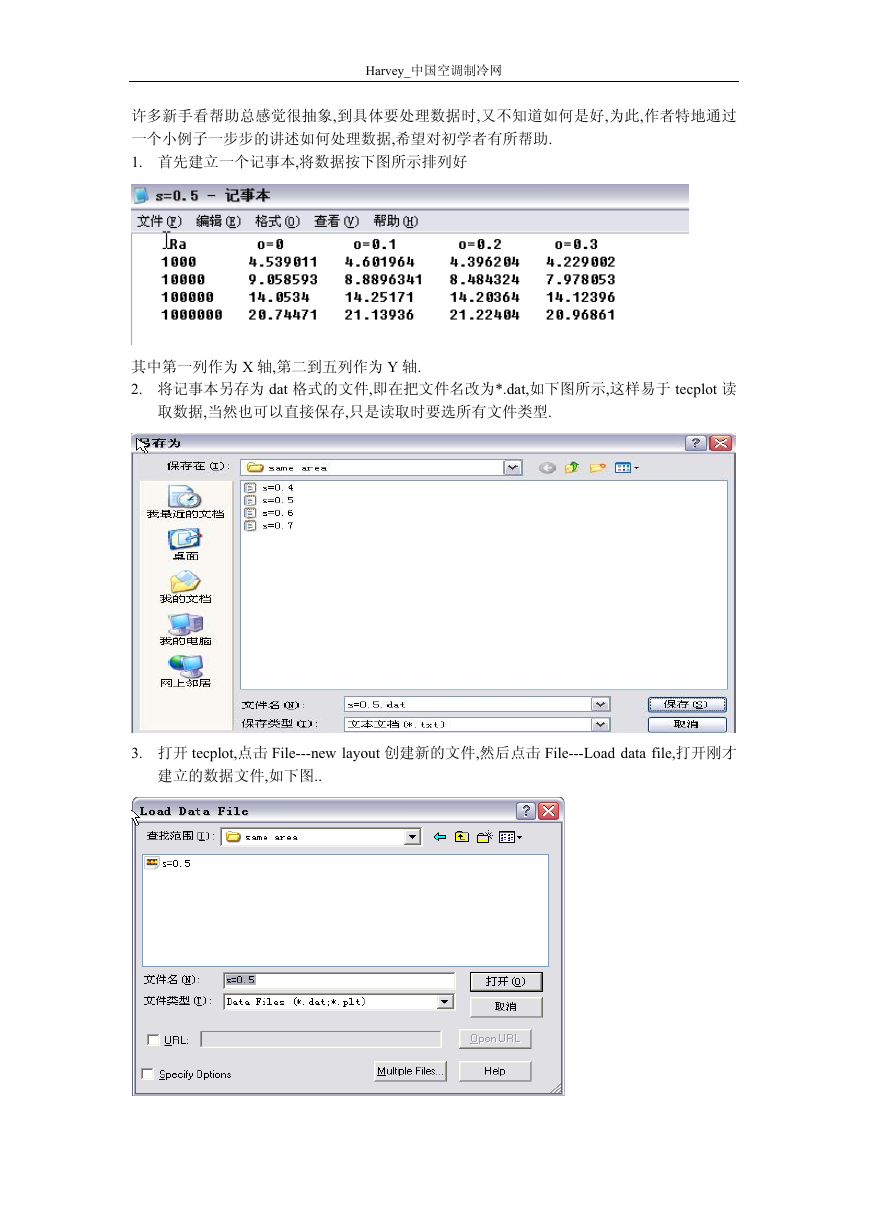Viewport: 869px width, 1228px height.
Task: Select file s=0.7 in Save As list
Action: (269, 525)
